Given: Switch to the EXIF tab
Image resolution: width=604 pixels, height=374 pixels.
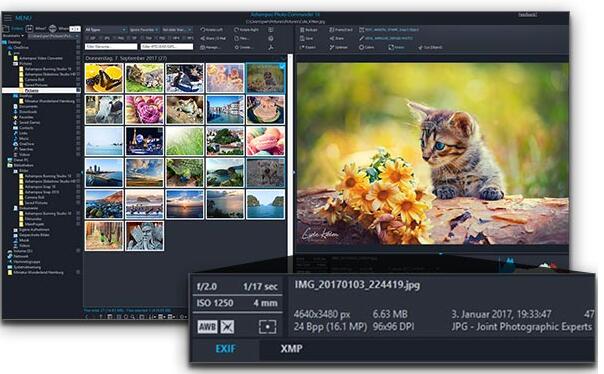Looking at the screenshot, I should point(226,349).
